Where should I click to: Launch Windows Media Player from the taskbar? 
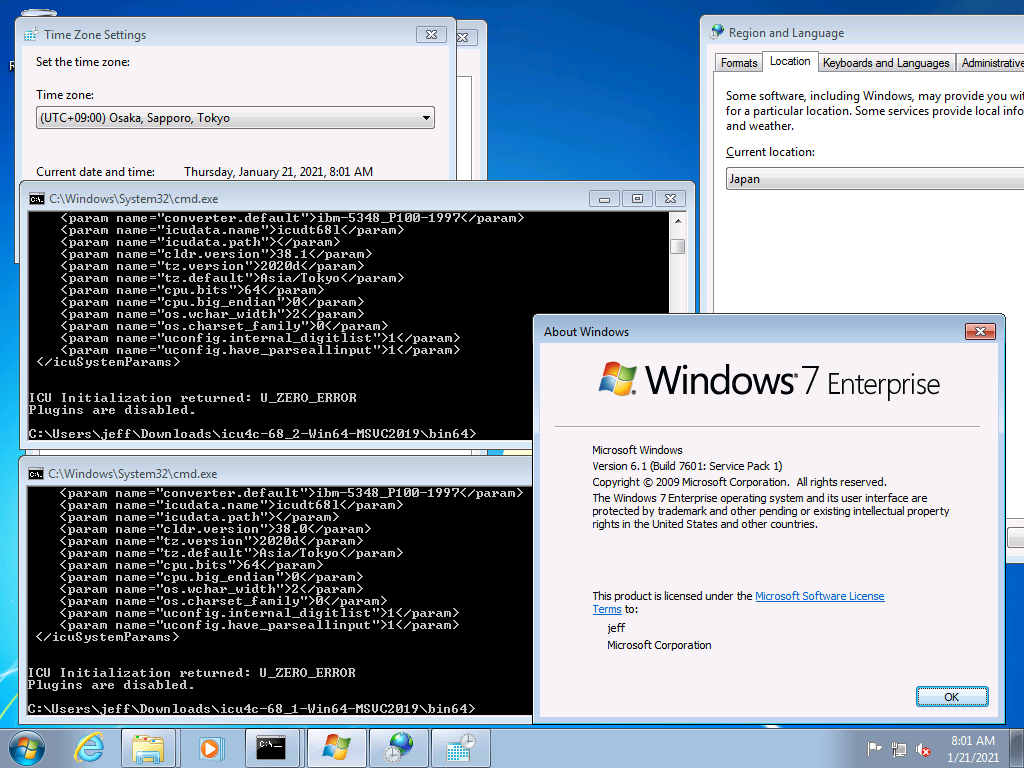tap(210, 747)
